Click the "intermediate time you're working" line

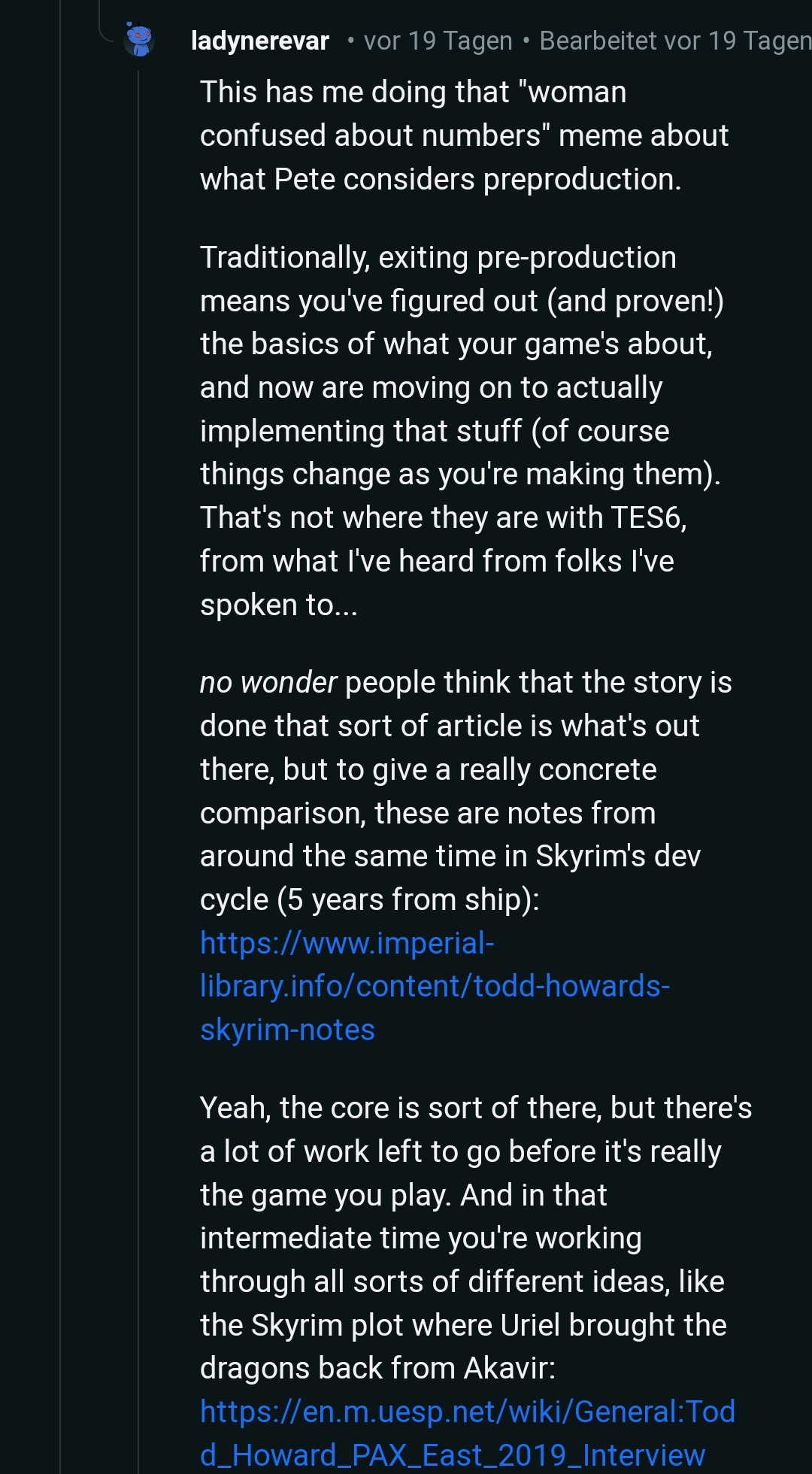pyautogui.click(x=420, y=1238)
